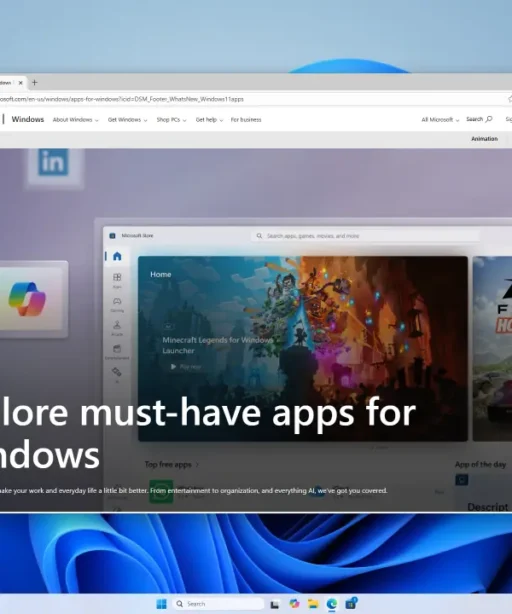Launch Copilot from the taskbar

(x=294, y=603)
